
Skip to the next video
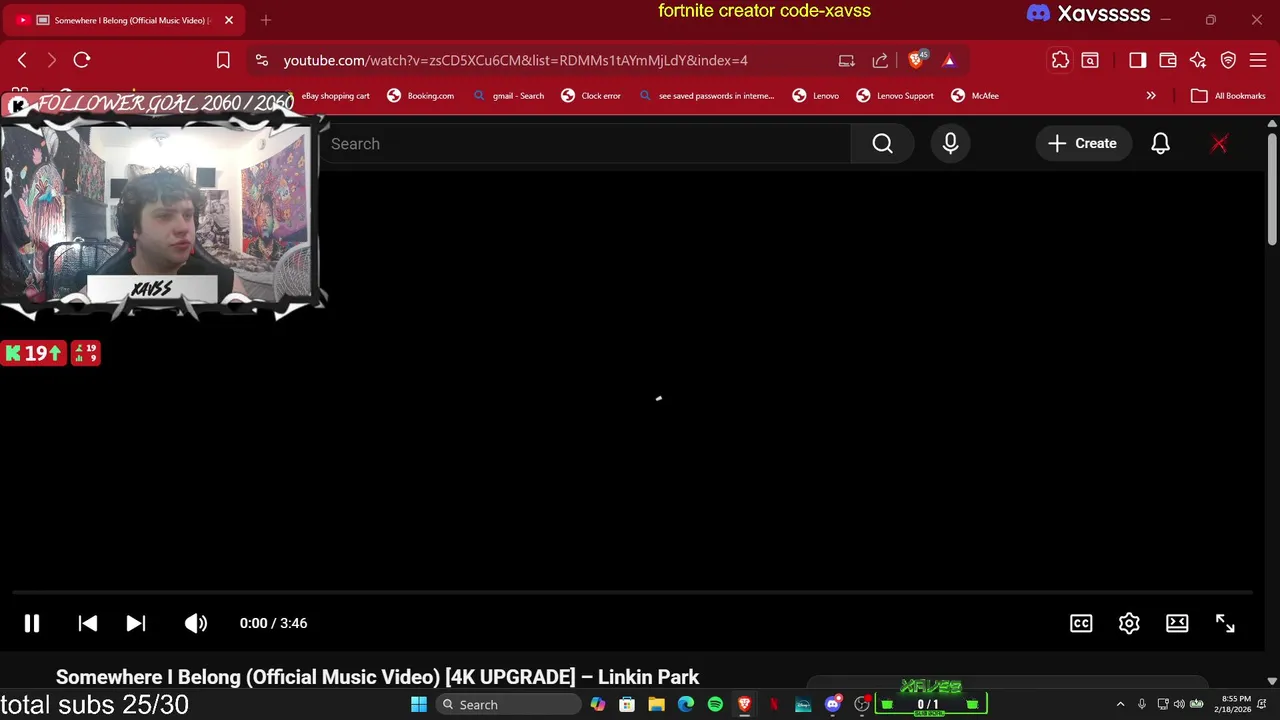(136, 623)
